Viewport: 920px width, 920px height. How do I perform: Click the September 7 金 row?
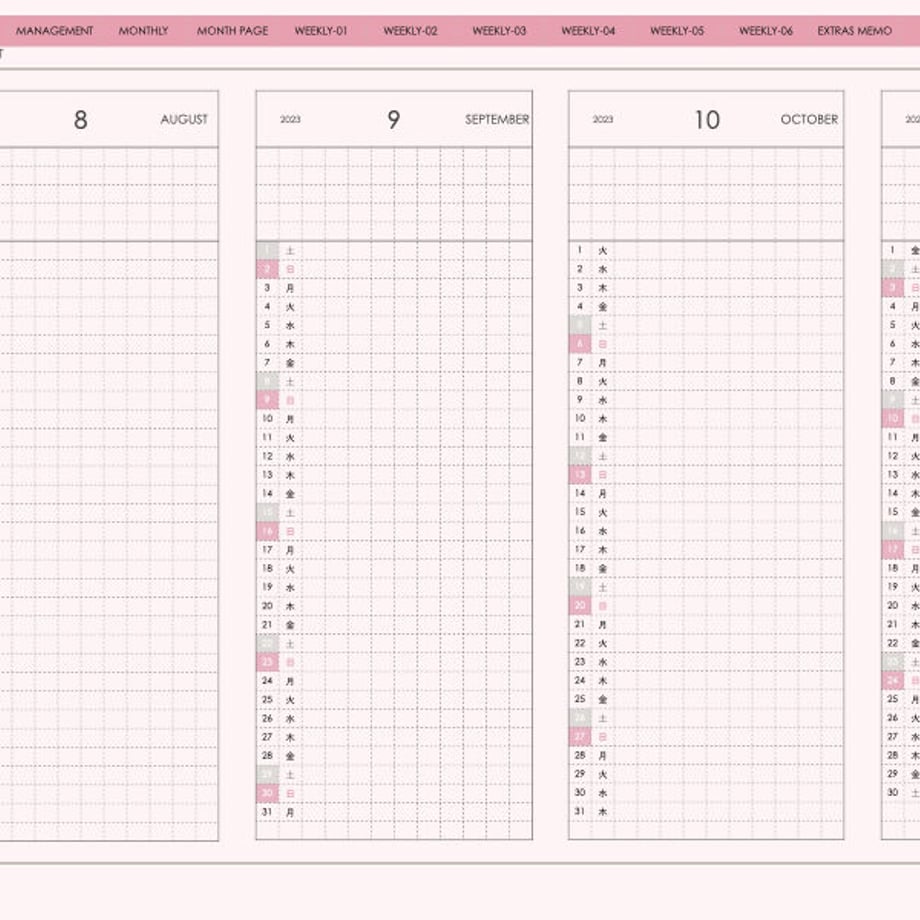(x=394, y=363)
